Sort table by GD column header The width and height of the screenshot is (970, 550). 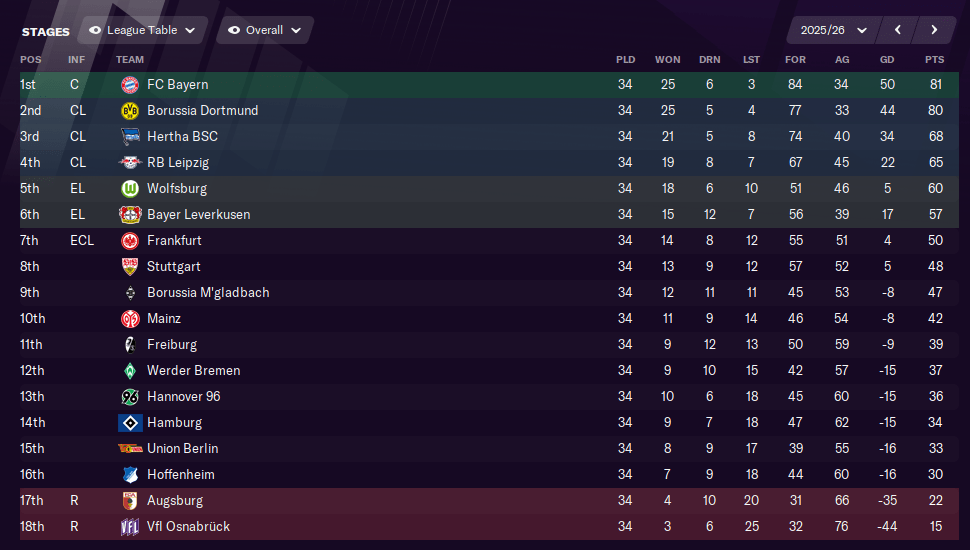pyautogui.click(x=887, y=60)
